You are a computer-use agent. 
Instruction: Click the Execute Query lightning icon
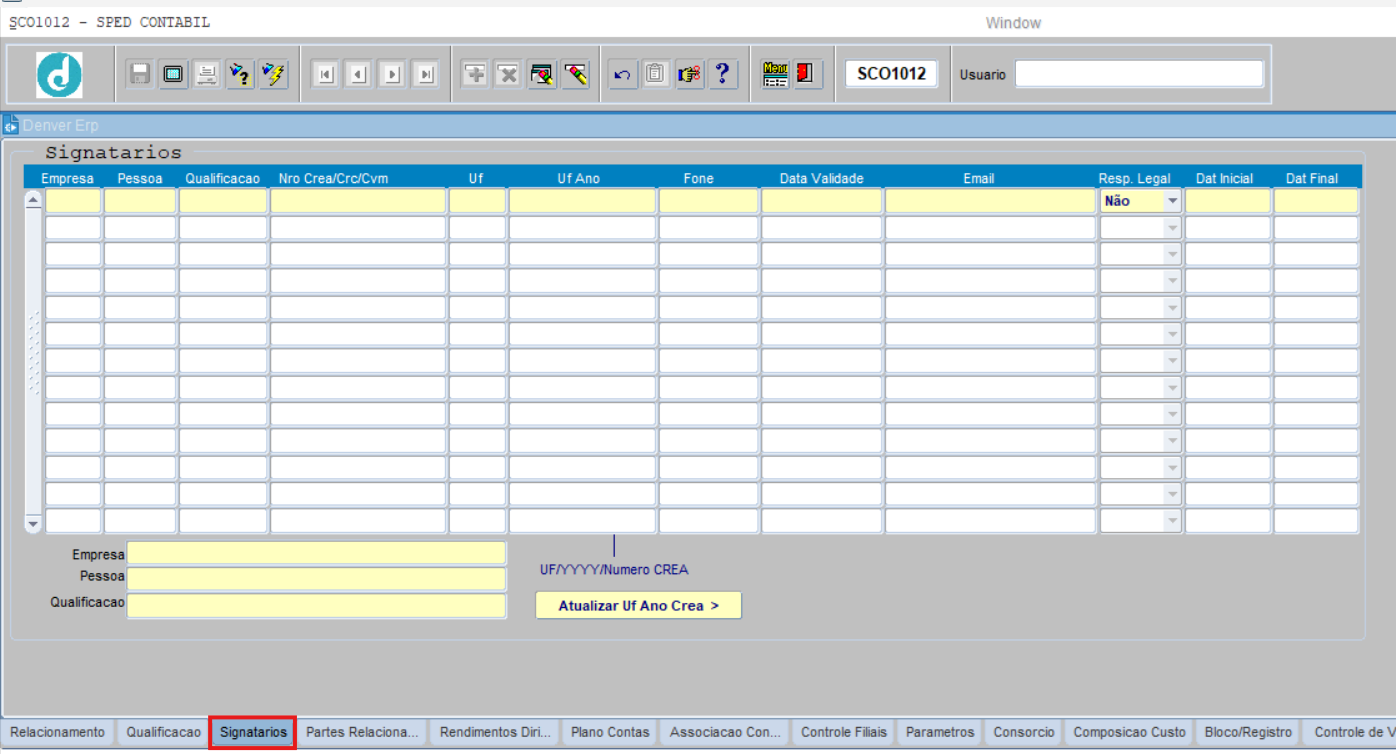click(273, 74)
